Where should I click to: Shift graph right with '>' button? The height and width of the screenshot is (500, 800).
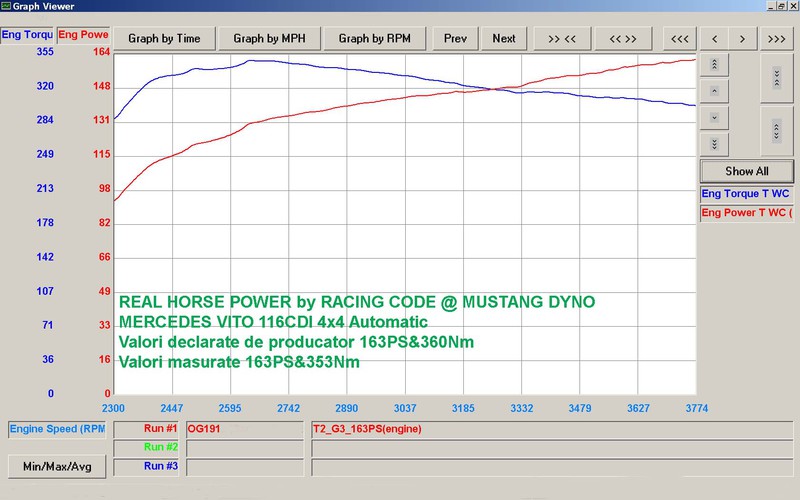click(x=742, y=39)
